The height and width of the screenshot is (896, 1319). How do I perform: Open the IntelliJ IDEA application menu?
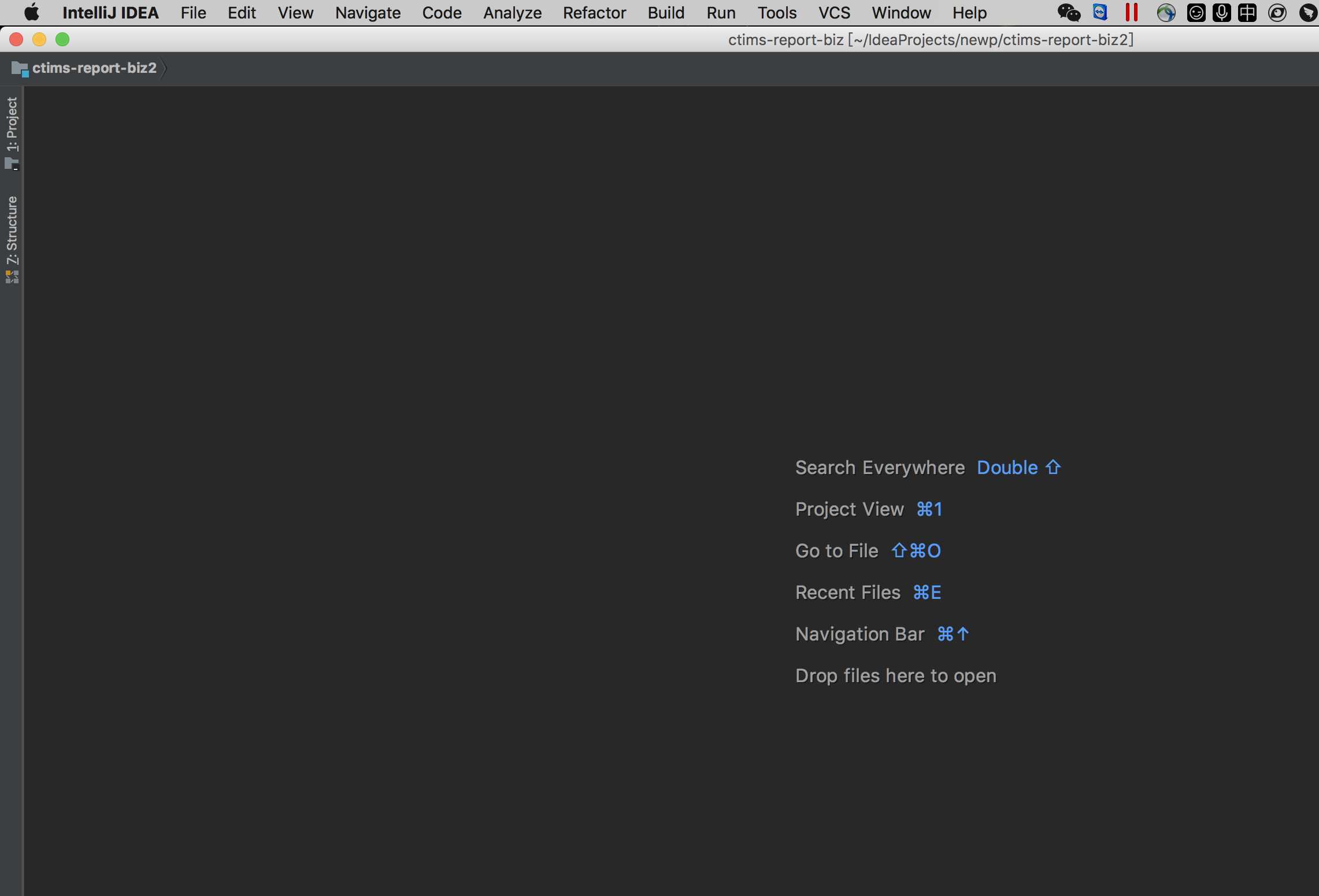[110, 12]
